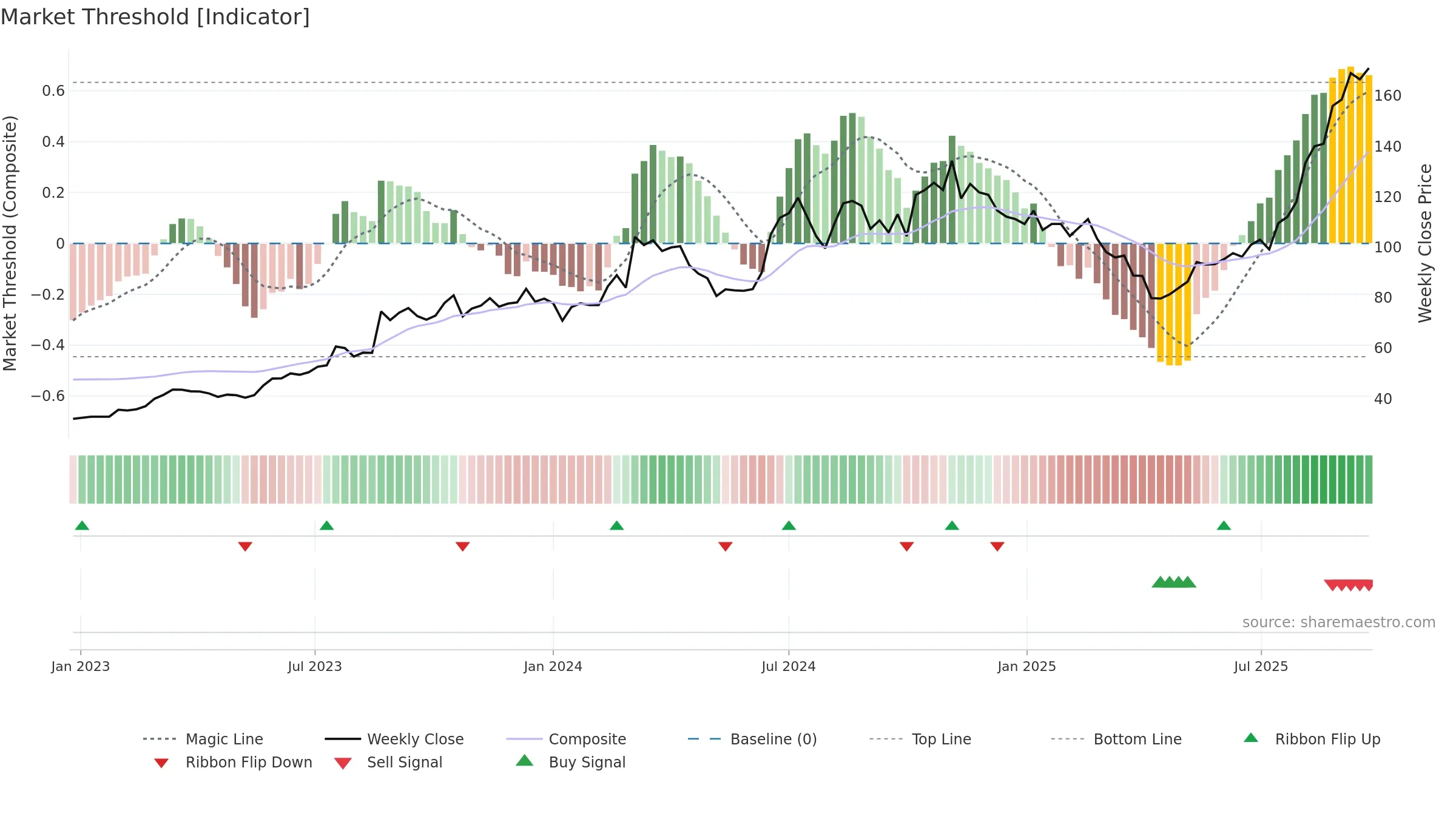Toggle the Magic Line legend entry
This screenshot has height=819, width=1456.
pyautogui.click(x=203, y=739)
